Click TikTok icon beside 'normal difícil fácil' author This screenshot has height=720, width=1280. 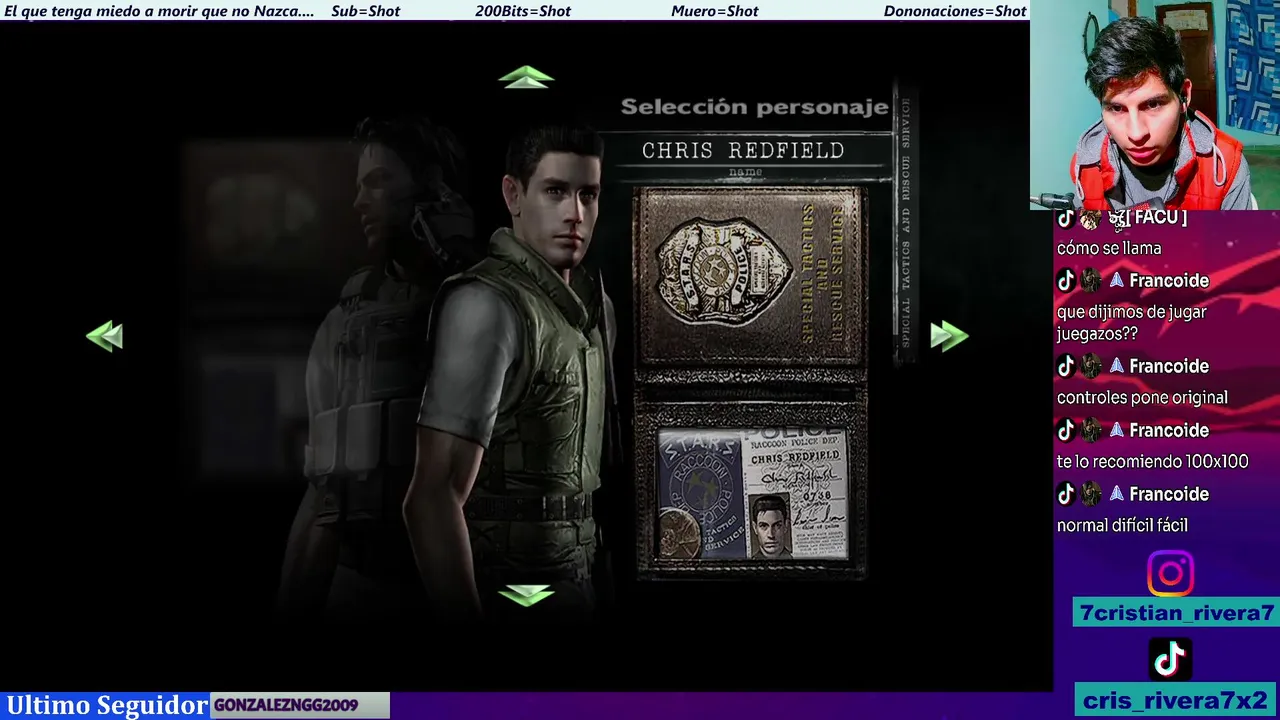coord(1066,495)
